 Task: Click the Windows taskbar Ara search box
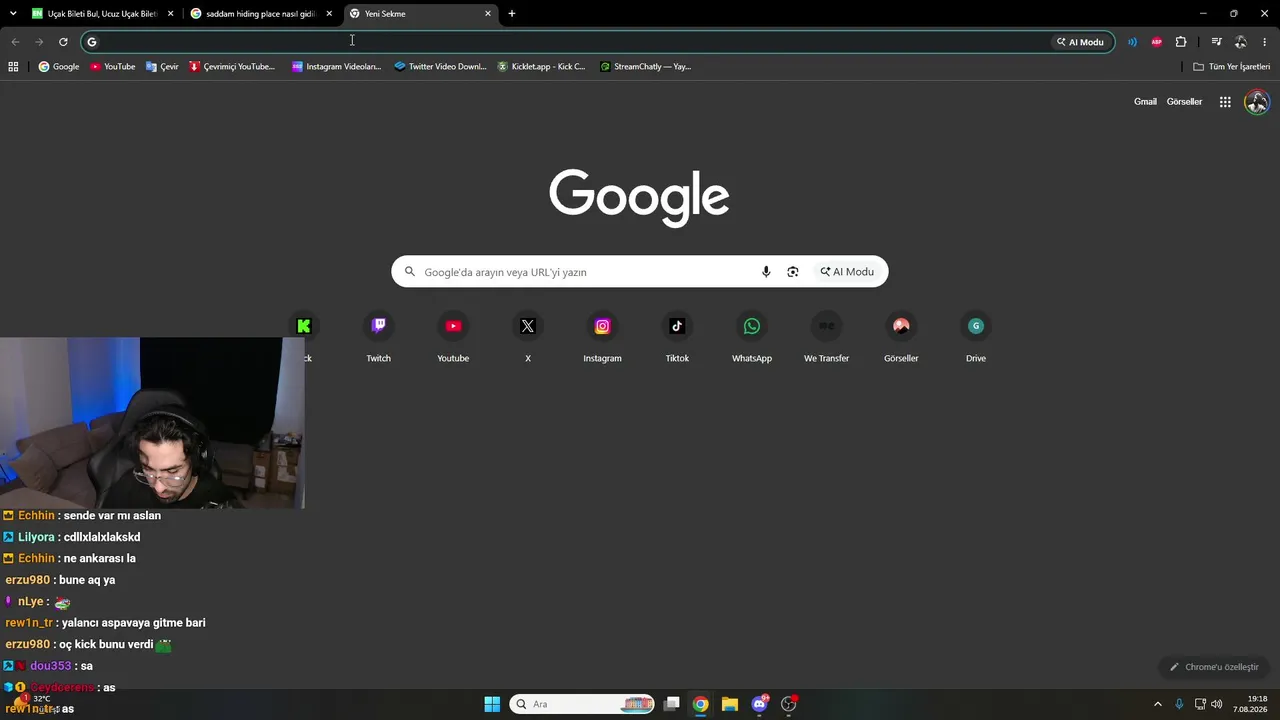[x=582, y=704]
